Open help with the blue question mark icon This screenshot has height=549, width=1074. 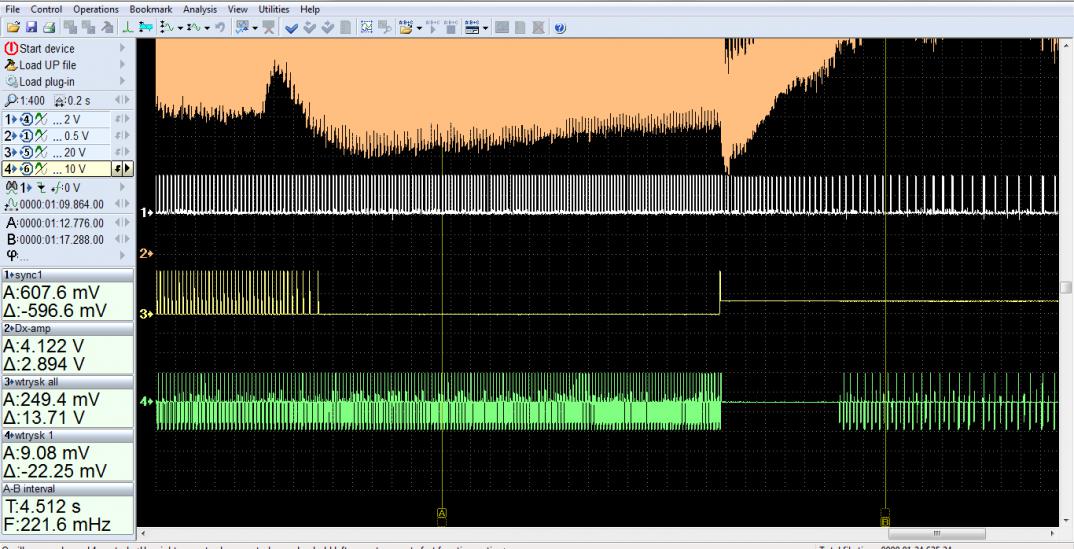pos(560,26)
